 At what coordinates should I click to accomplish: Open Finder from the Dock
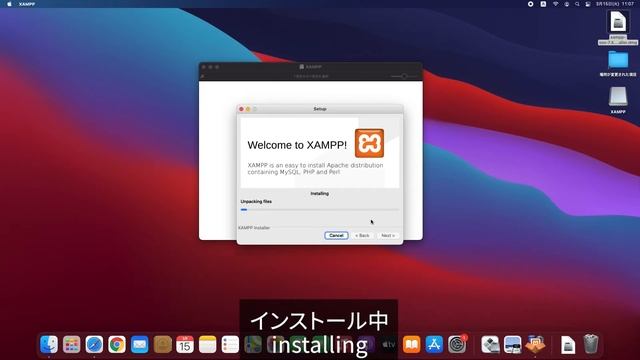coord(49,344)
